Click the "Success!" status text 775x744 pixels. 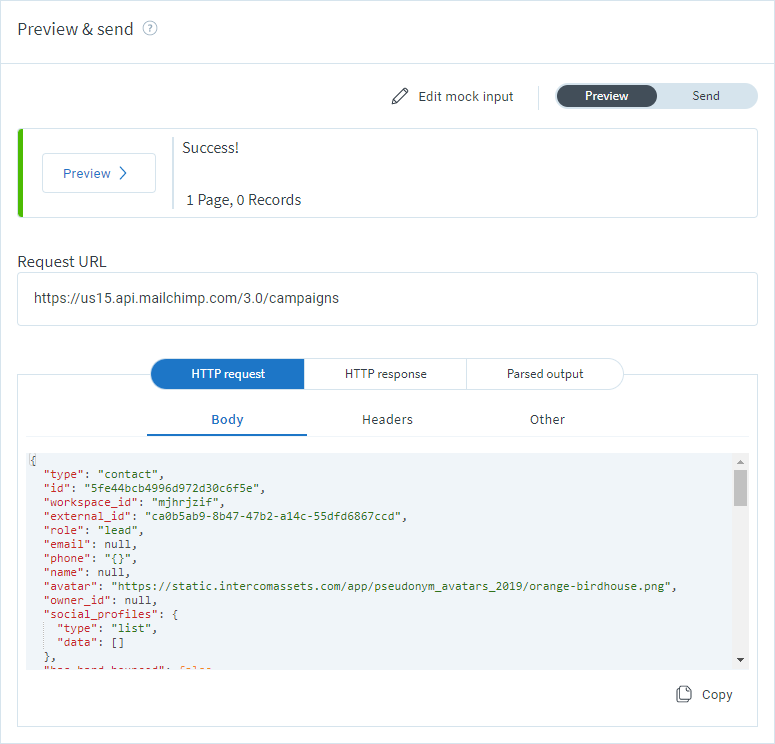[x=211, y=148]
